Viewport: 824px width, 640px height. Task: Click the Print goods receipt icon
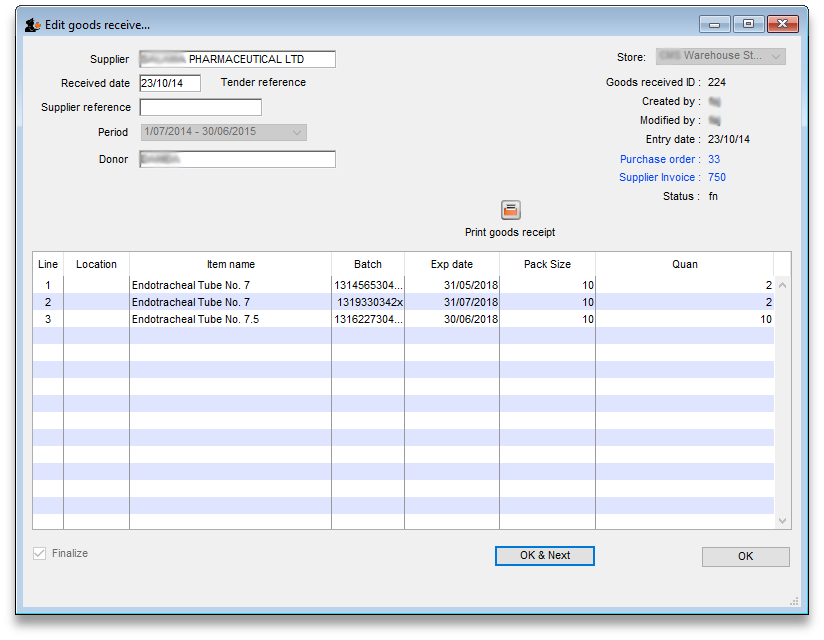coord(510,210)
